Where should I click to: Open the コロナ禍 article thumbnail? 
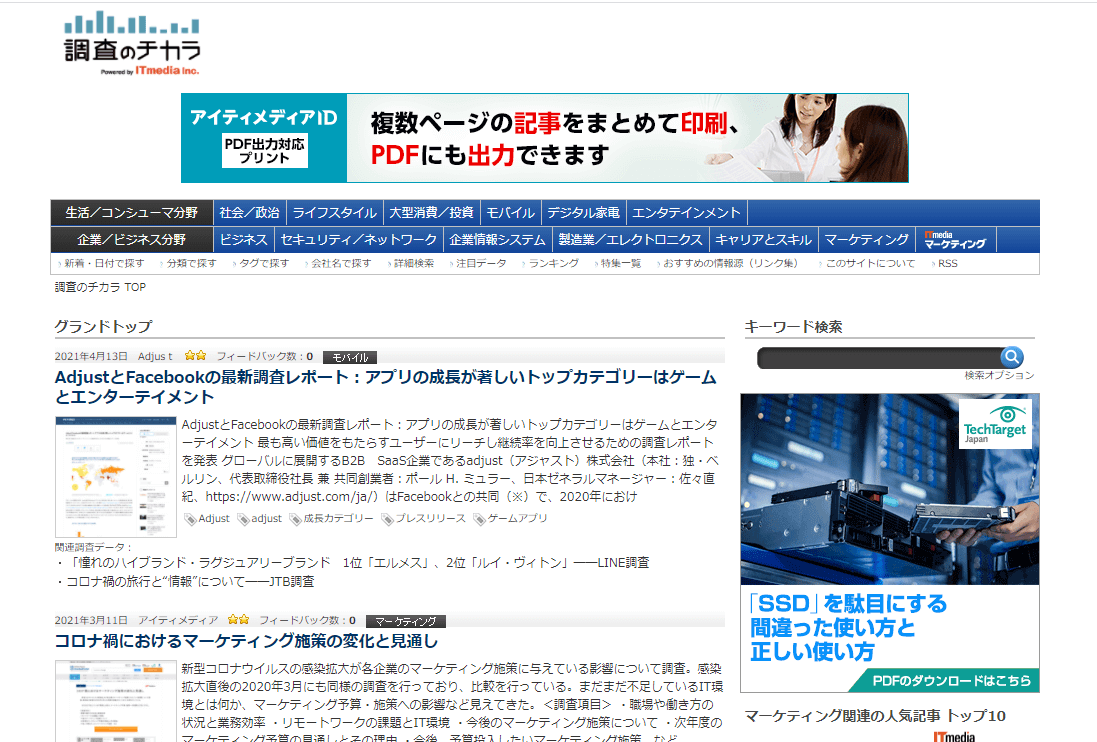tap(116, 701)
